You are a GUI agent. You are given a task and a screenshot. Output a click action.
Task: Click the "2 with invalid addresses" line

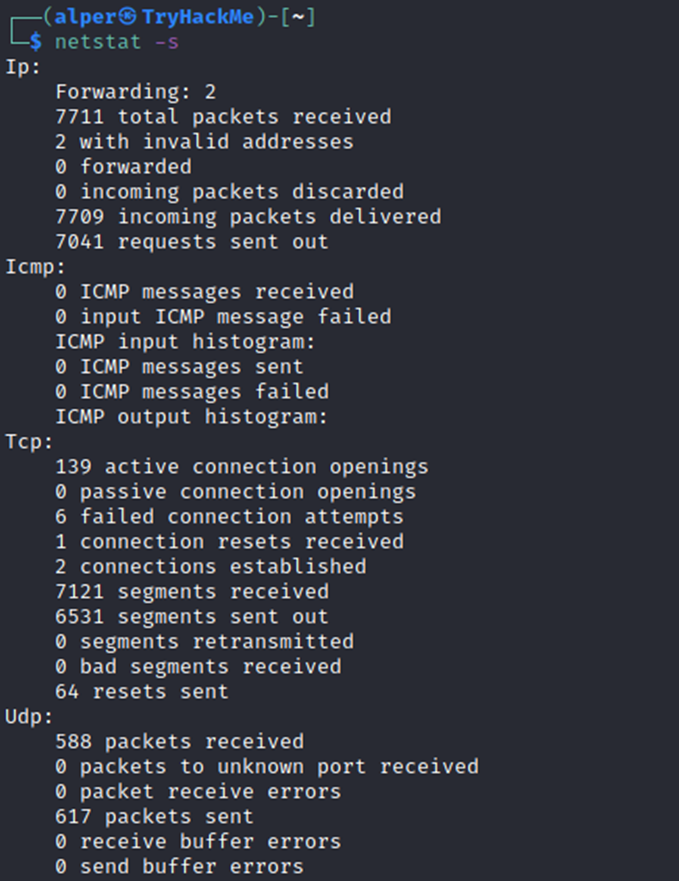pos(204,142)
